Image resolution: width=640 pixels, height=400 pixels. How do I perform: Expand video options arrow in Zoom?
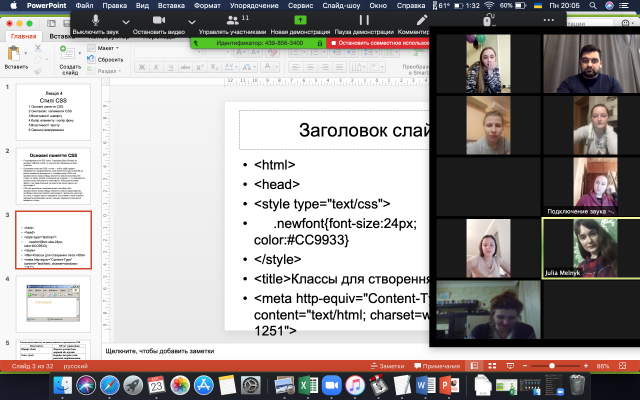[192, 22]
